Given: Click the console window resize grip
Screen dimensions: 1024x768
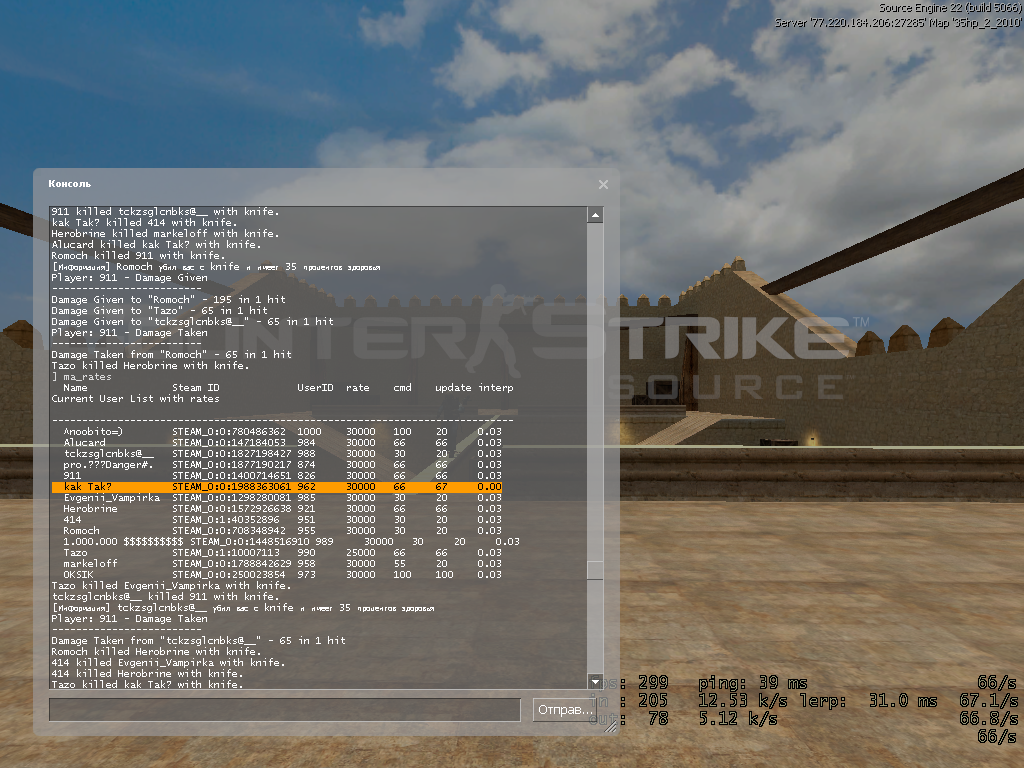Looking at the screenshot, I should (x=611, y=725).
